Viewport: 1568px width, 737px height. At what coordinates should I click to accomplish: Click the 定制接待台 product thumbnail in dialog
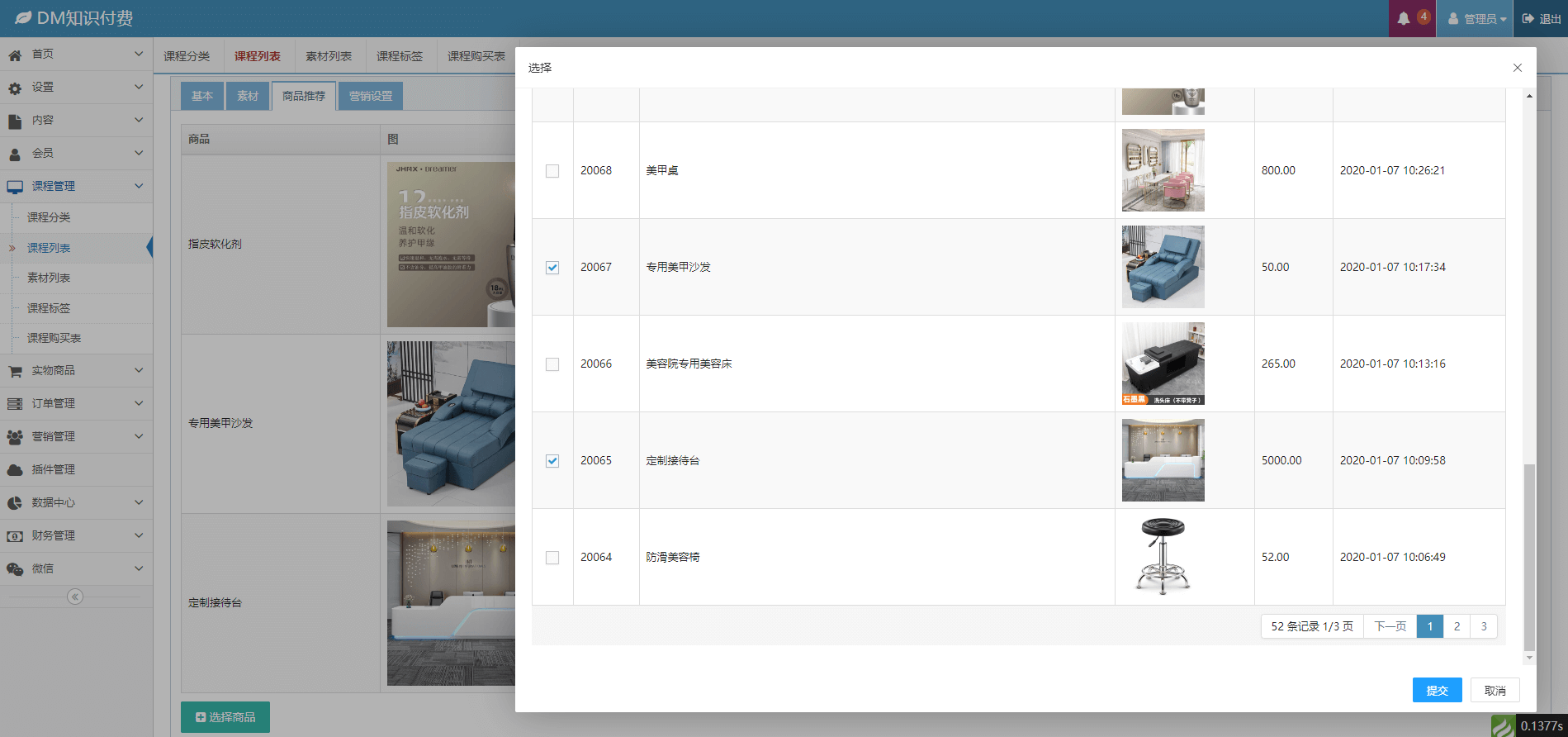pos(1163,460)
